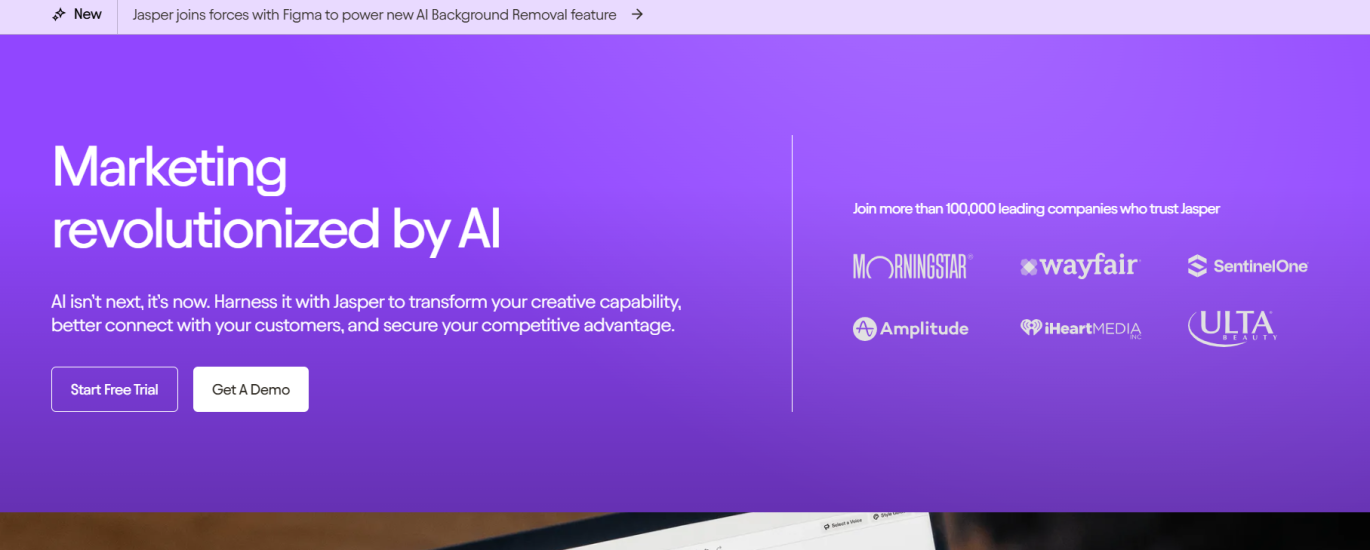Open the Jasper and Figma announcement link
This screenshot has width=1370, height=550.
click(374, 15)
